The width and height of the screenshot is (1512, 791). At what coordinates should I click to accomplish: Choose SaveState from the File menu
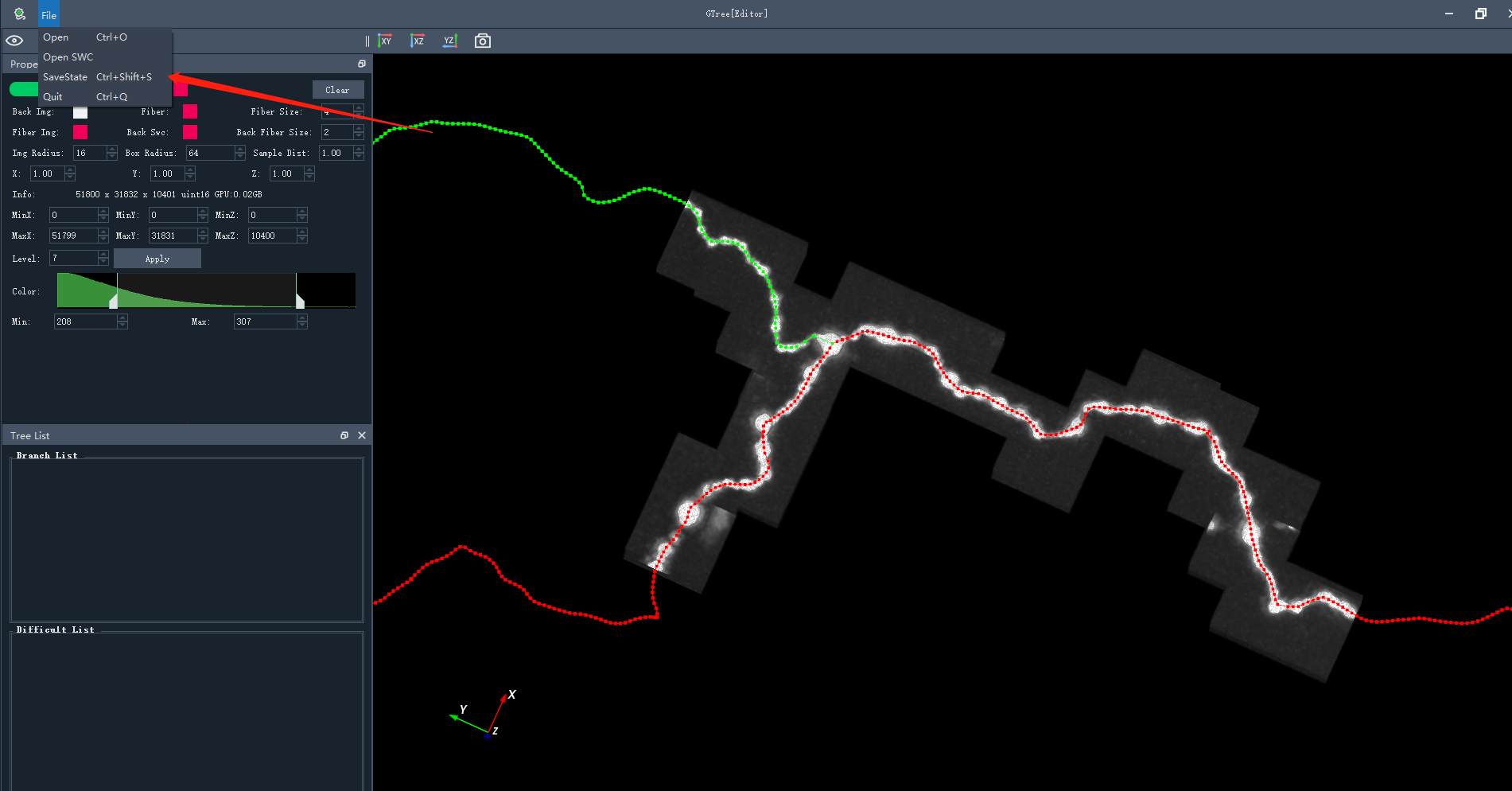[65, 77]
